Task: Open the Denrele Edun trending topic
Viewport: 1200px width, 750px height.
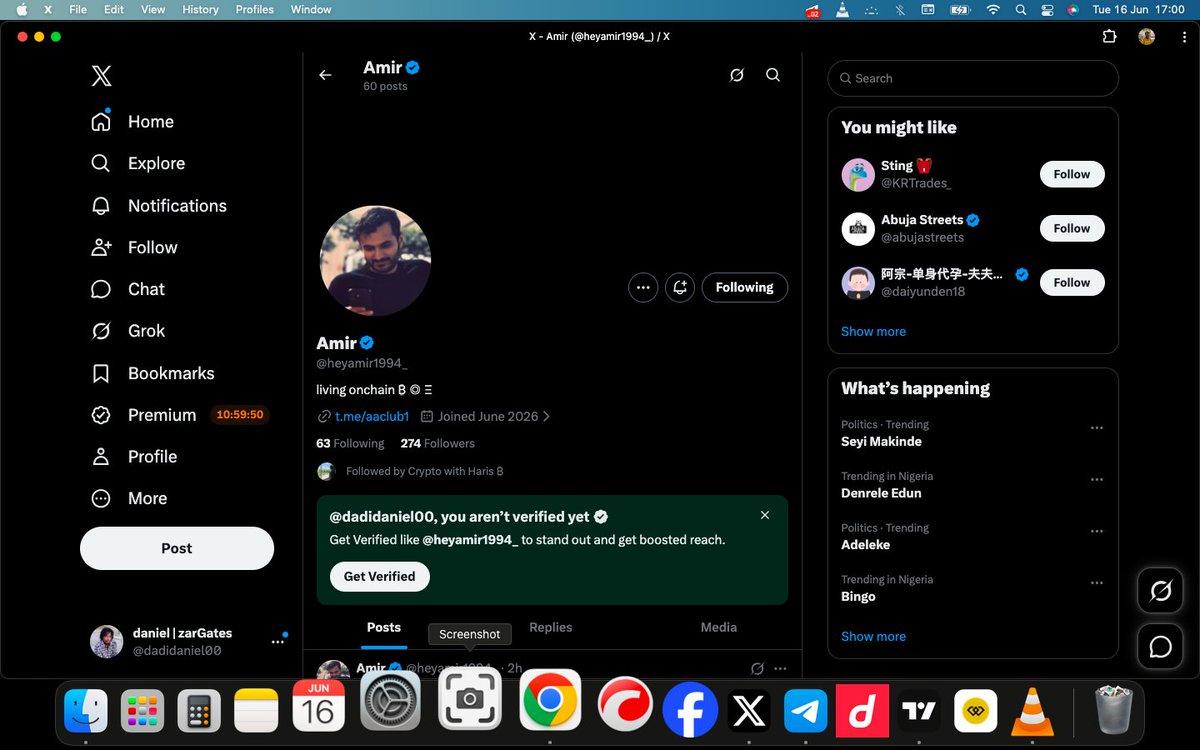Action: point(881,494)
